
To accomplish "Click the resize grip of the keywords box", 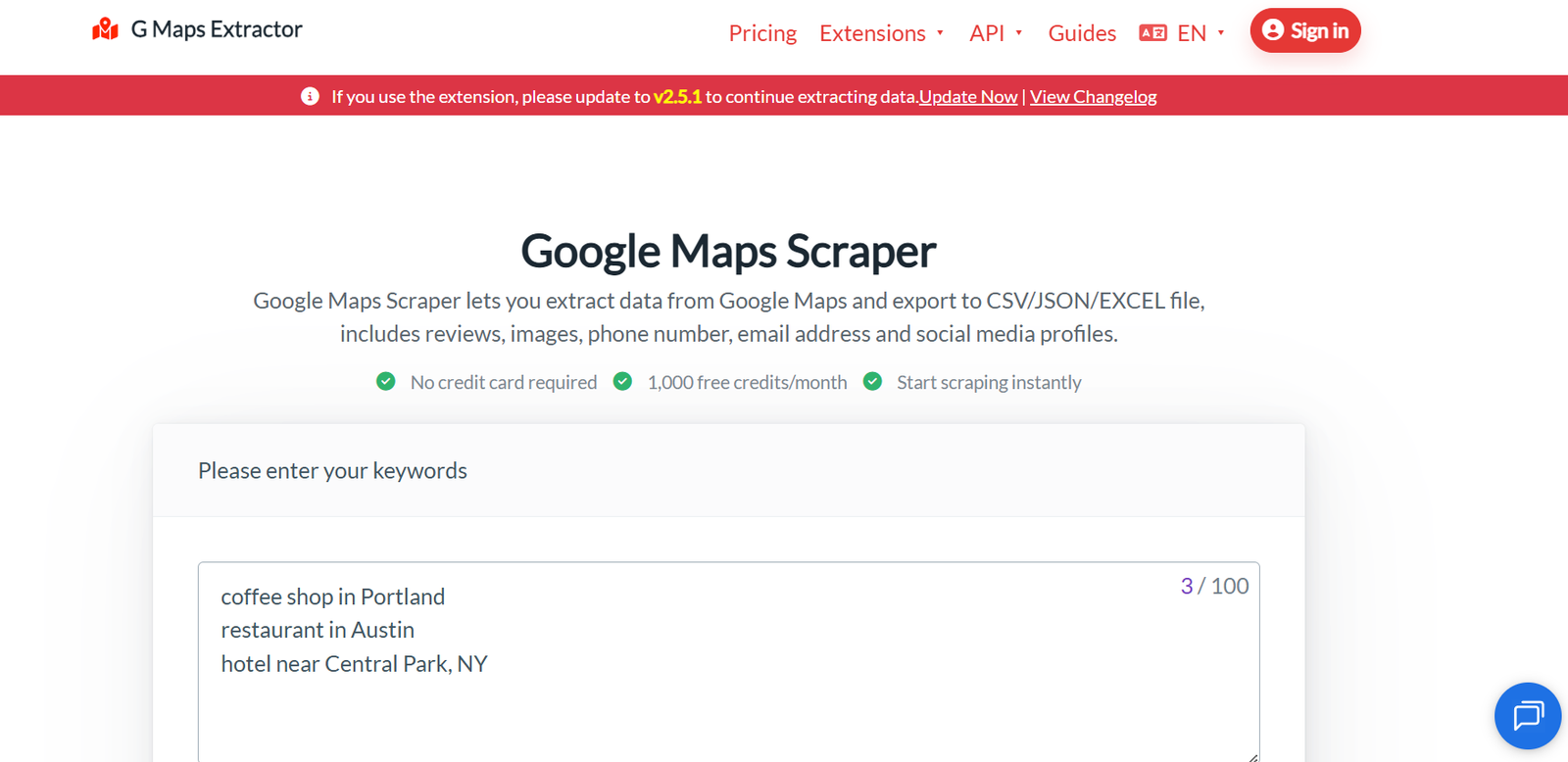I will coord(1252,756).
